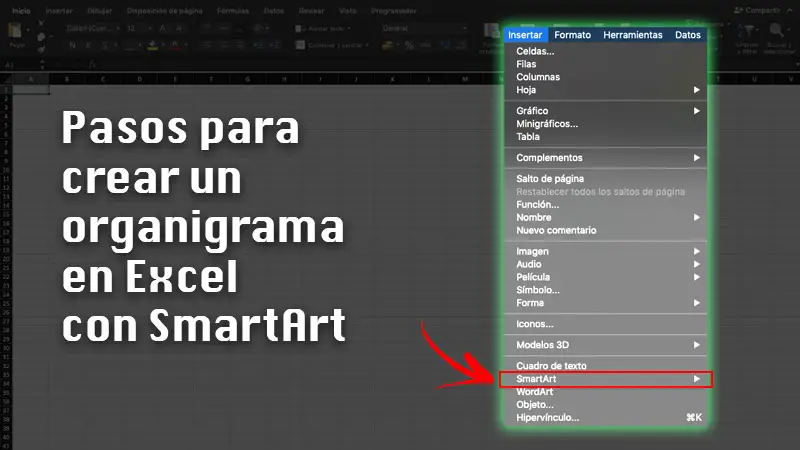
Task: Click the decrease font size icon
Action: tap(179, 29)
